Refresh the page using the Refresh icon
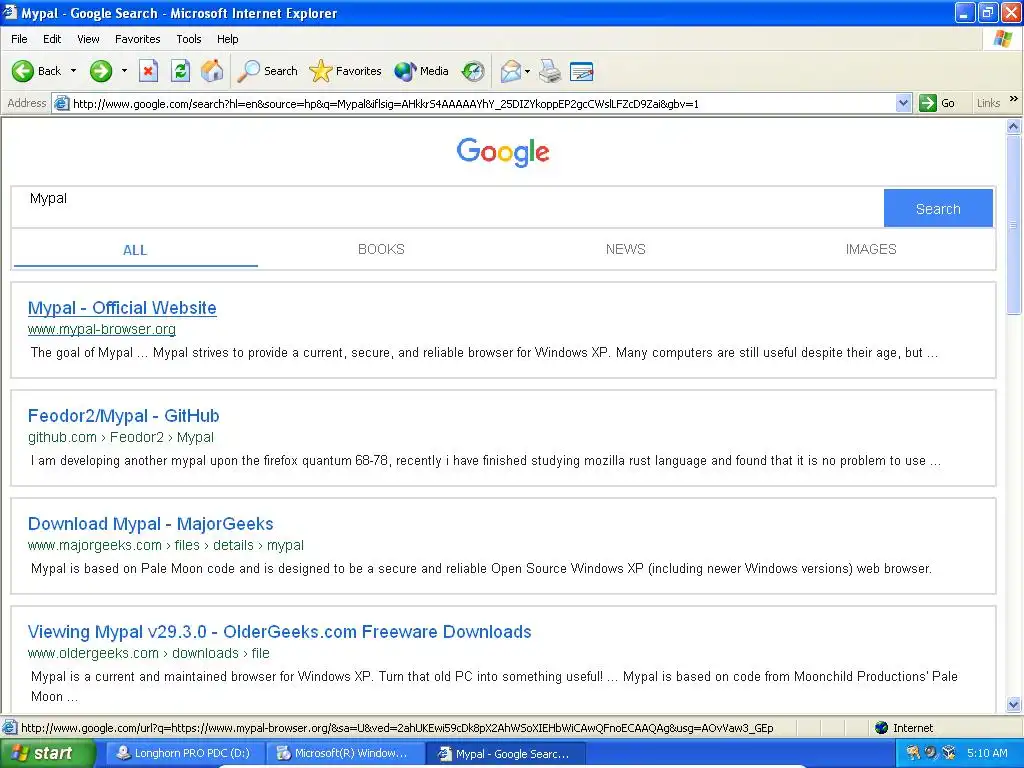This screenshot has width=1024, height=768. 180,71
